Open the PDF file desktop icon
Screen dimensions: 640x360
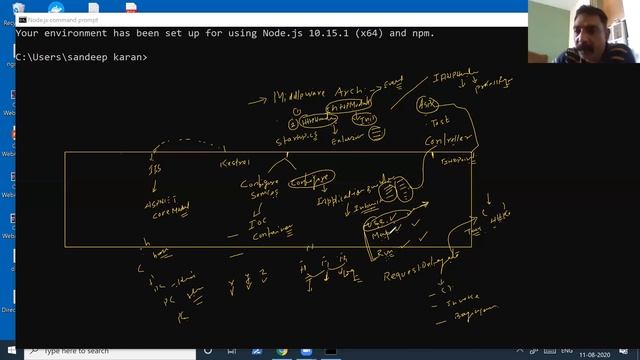(x=131, y=7)
